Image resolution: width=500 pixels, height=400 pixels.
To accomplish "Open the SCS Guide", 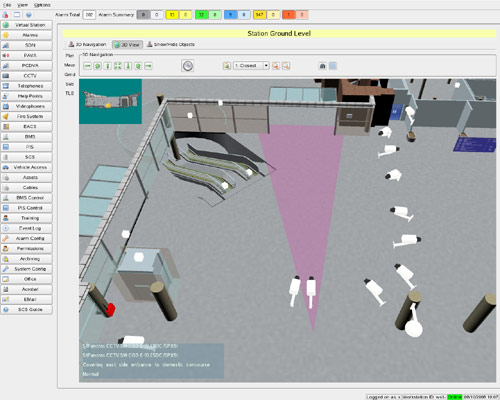I will (x=27, y=310).
